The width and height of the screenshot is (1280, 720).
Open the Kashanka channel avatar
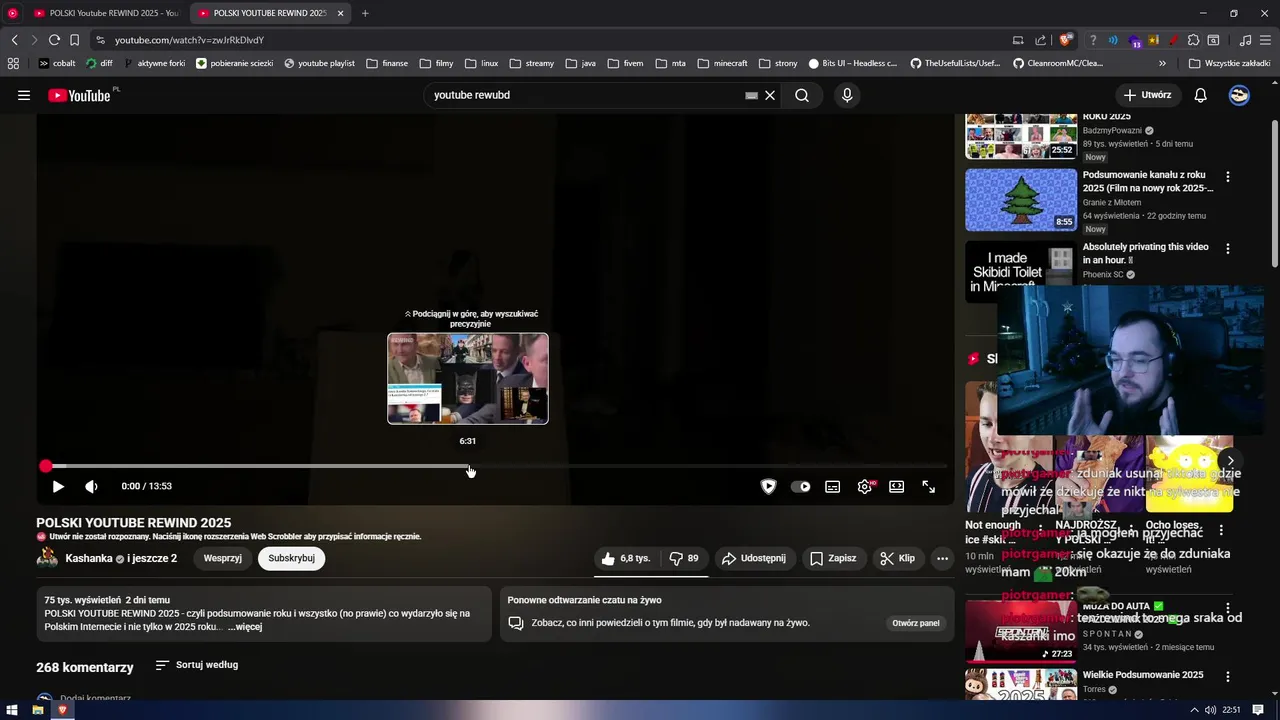click(x=47, y=558)
